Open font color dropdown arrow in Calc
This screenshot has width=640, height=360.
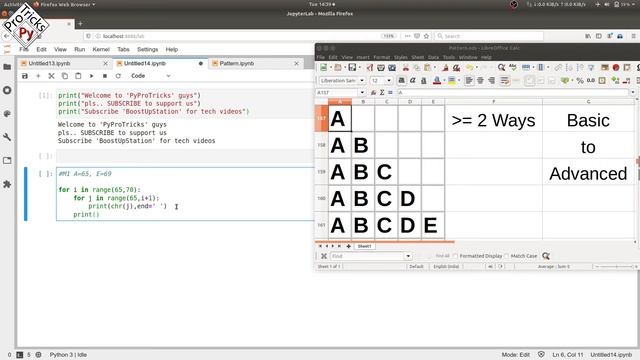pyautogui.click(x=444, y=80)
